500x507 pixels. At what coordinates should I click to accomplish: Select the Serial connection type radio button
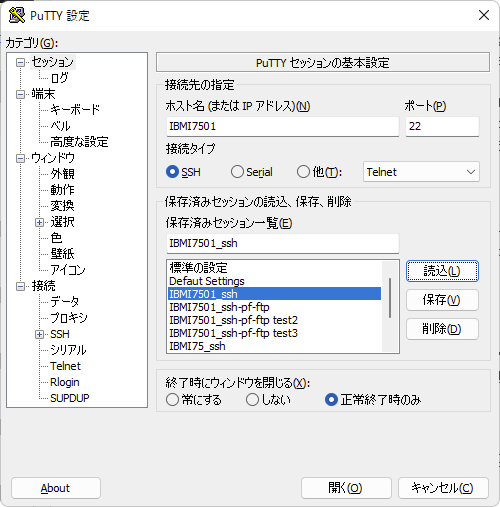coord(237,172)
